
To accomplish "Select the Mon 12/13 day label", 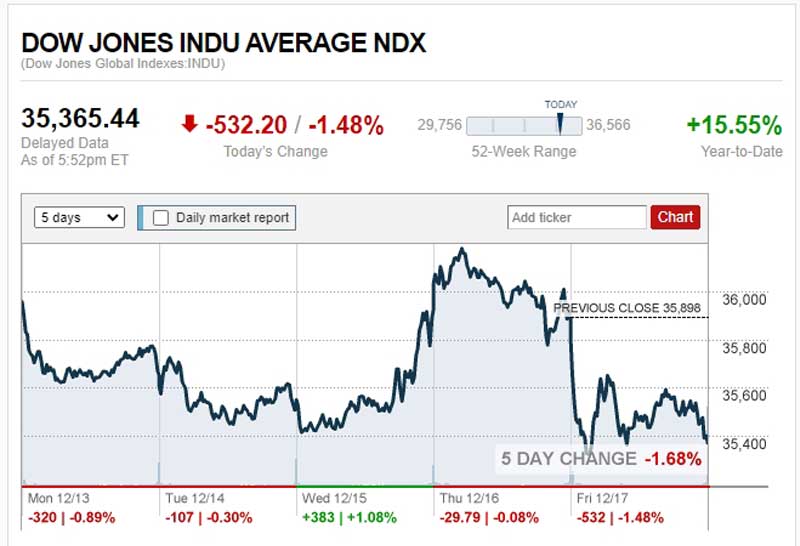I will 58,497.
